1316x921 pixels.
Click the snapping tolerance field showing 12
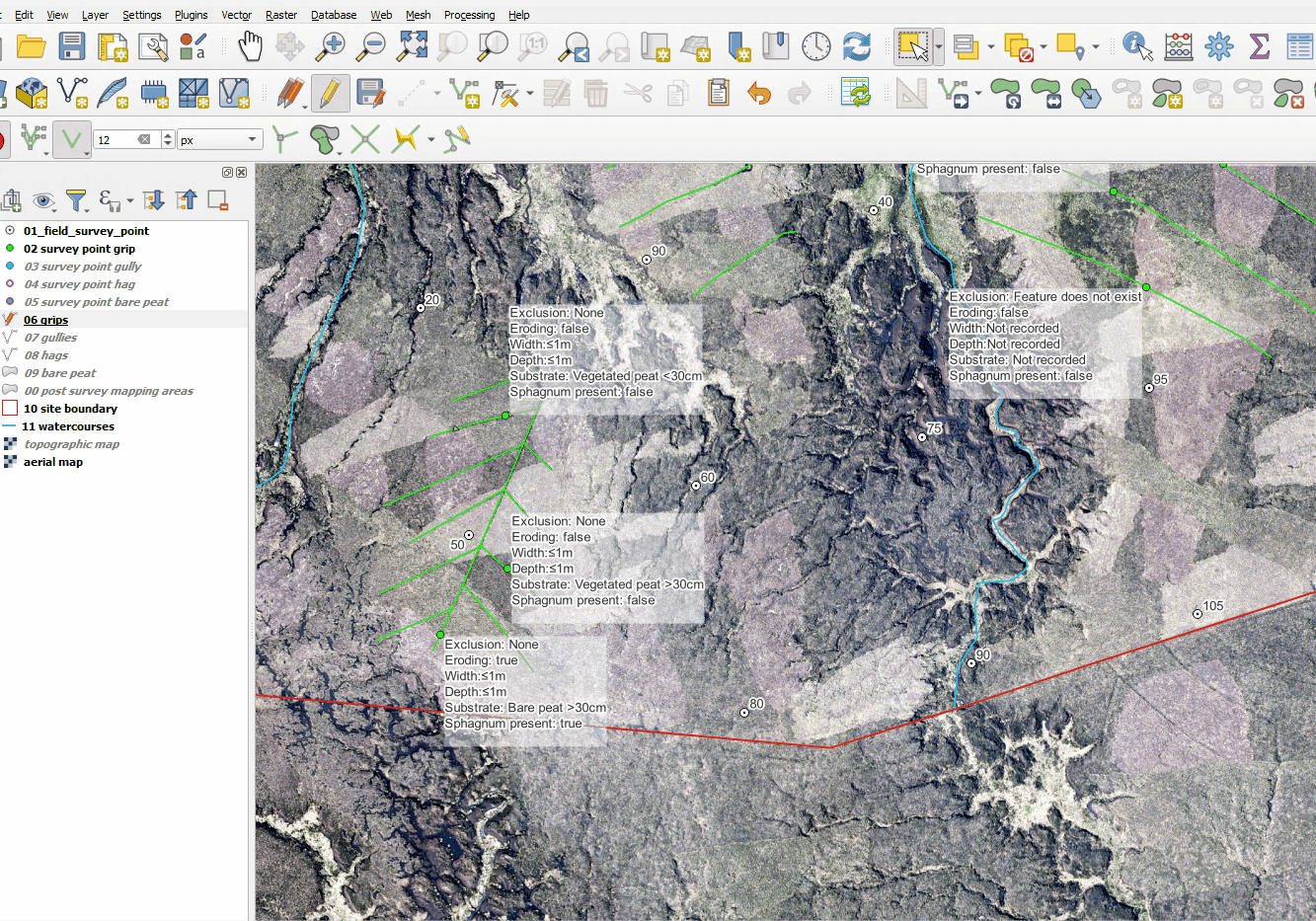point(120,140)
